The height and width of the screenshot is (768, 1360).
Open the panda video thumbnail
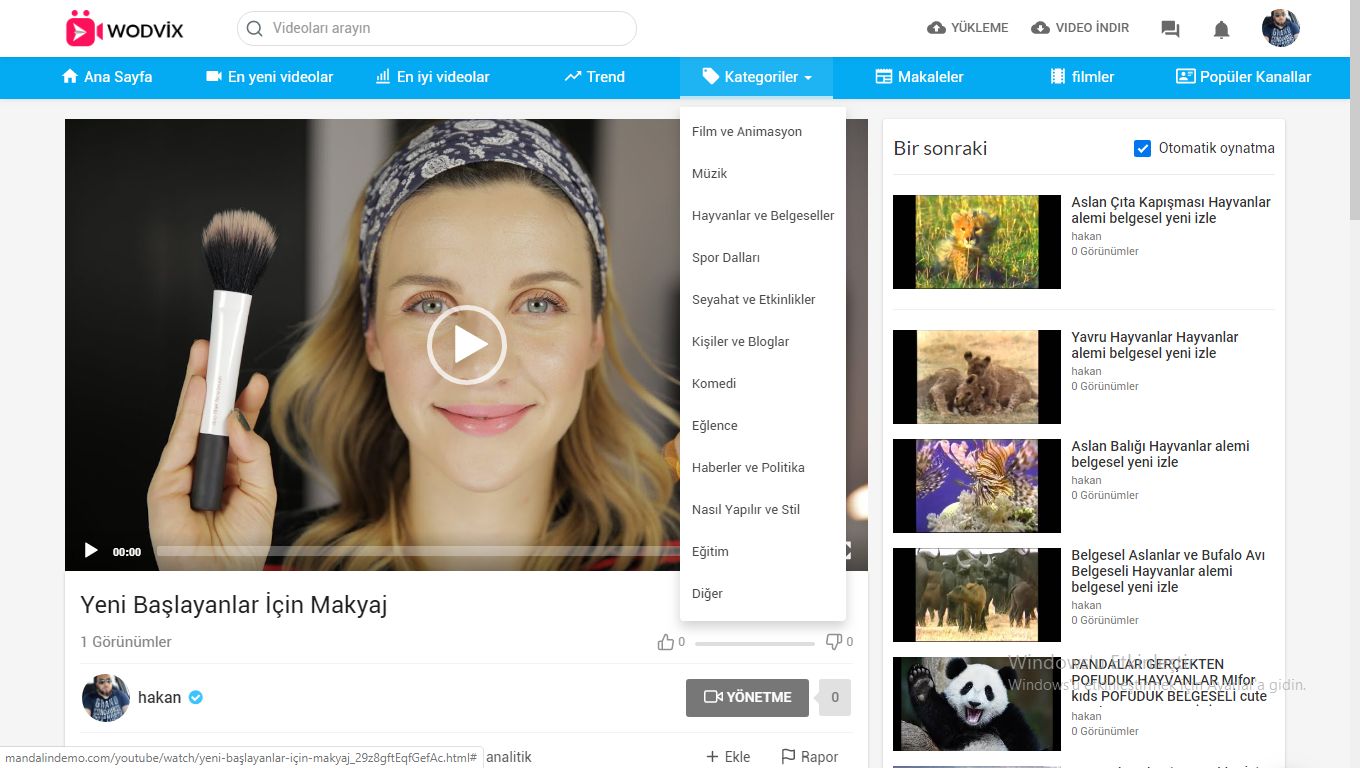coord(976,704)
